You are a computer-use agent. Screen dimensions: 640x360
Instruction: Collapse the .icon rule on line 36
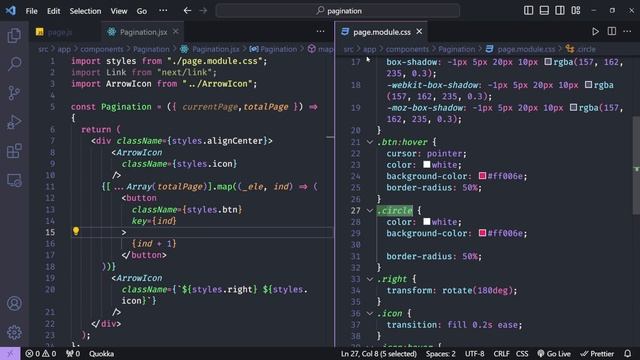click(370, 313)
